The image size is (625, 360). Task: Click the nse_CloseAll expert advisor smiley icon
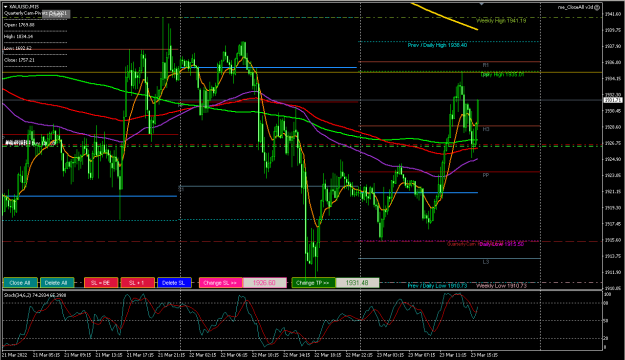pyautogui.click(x=597, y=7)
